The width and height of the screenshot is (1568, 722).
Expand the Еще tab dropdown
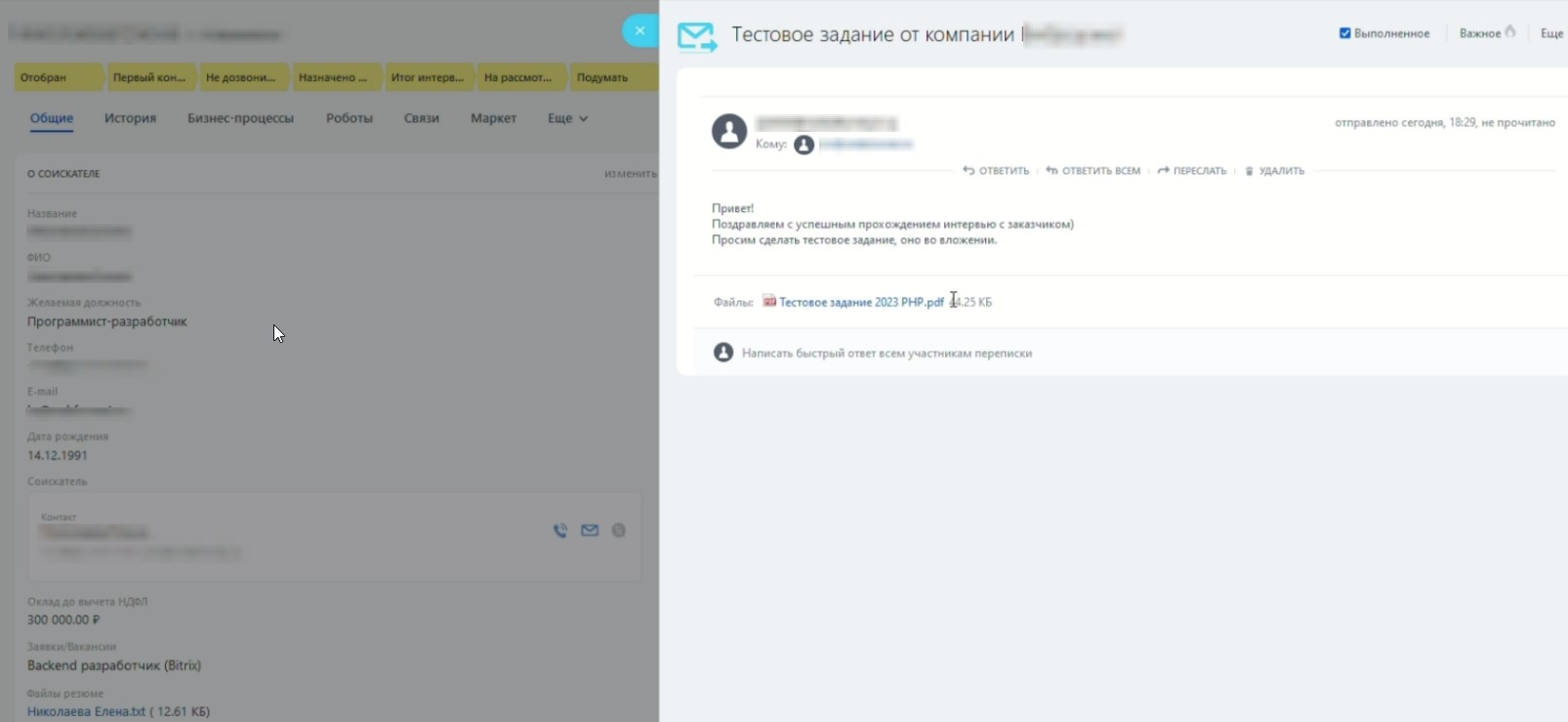[567, 118]
